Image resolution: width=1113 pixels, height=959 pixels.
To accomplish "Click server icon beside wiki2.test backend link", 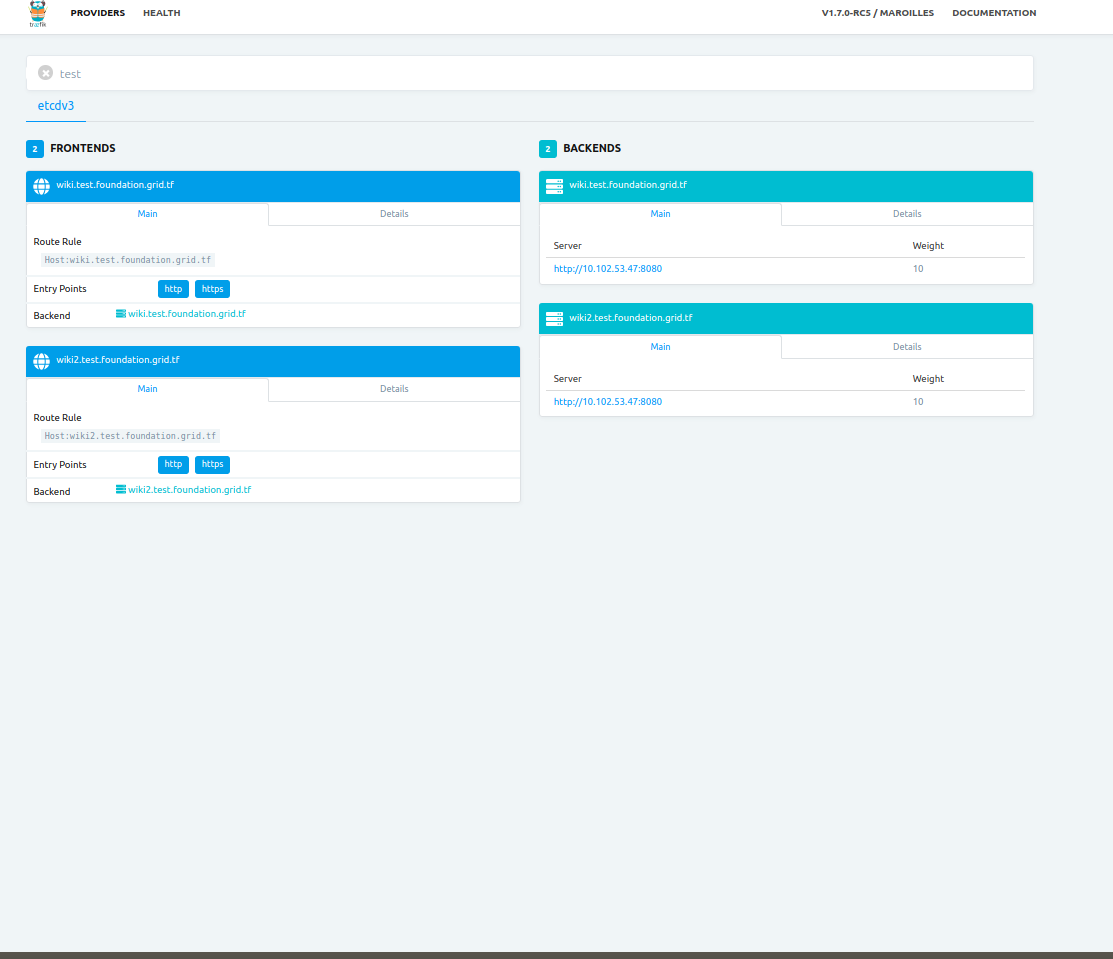I will pyautogui.click(x=121, y=489).
